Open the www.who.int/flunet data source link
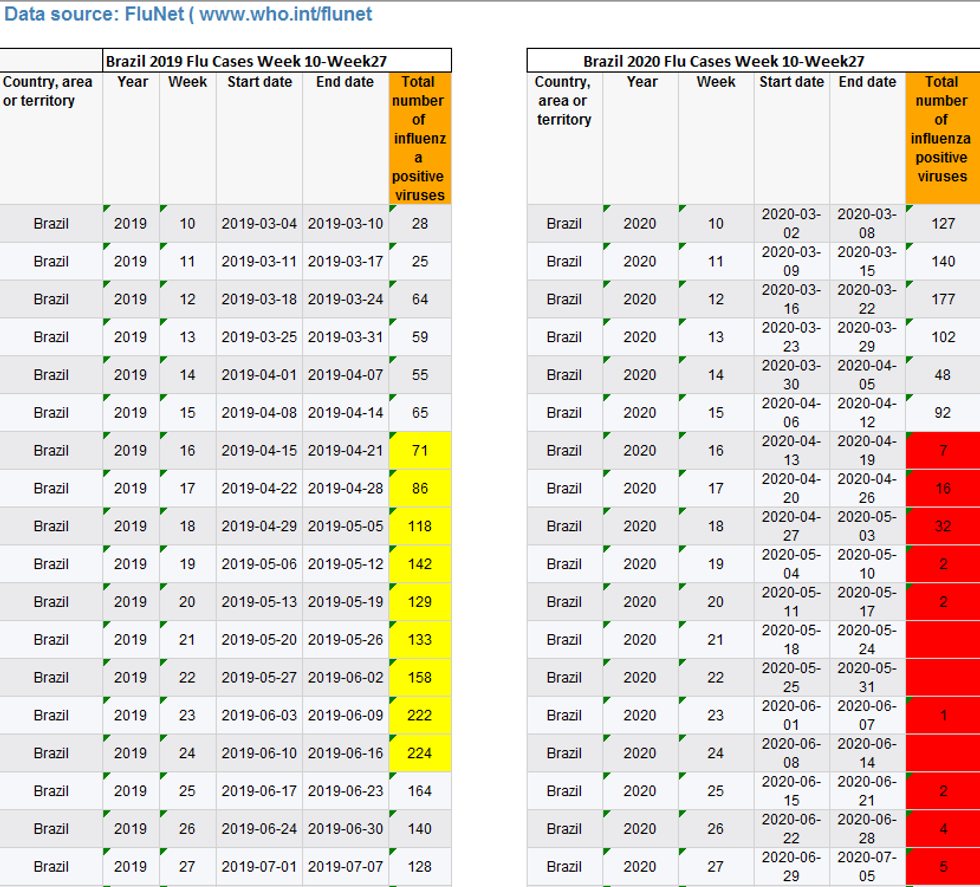 [285, 14]
